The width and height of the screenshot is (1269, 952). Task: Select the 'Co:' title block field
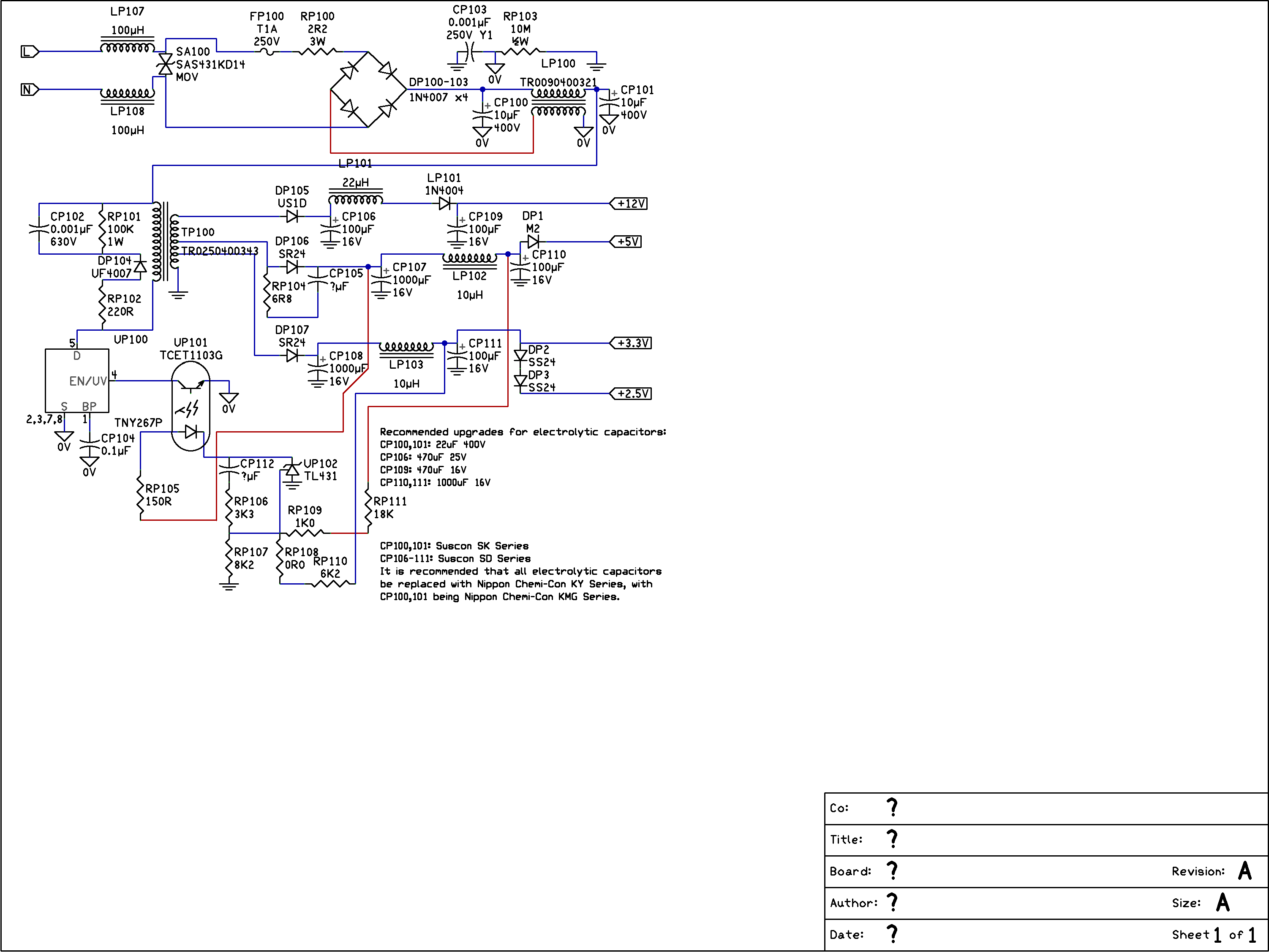pos(1046,809)
